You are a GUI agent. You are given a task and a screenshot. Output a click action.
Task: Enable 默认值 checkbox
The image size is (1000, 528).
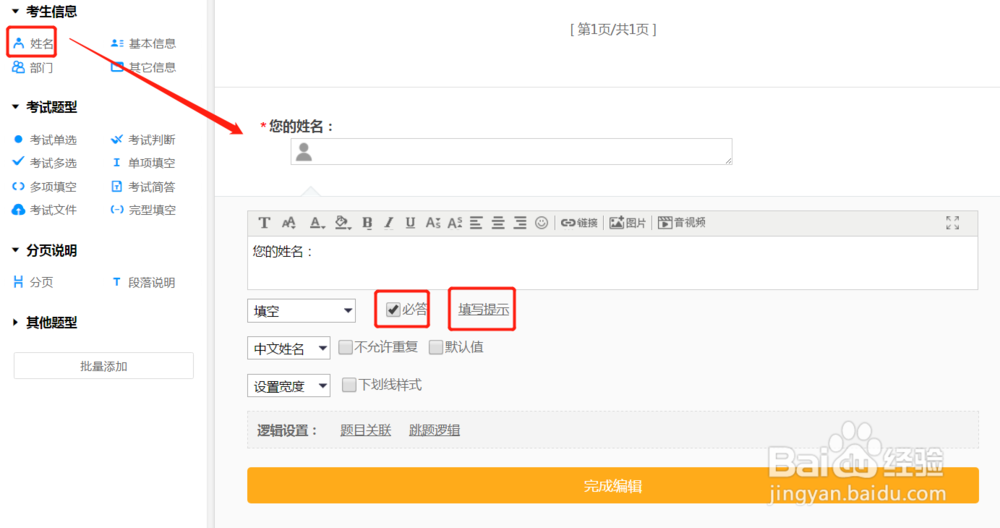(436, 347)
